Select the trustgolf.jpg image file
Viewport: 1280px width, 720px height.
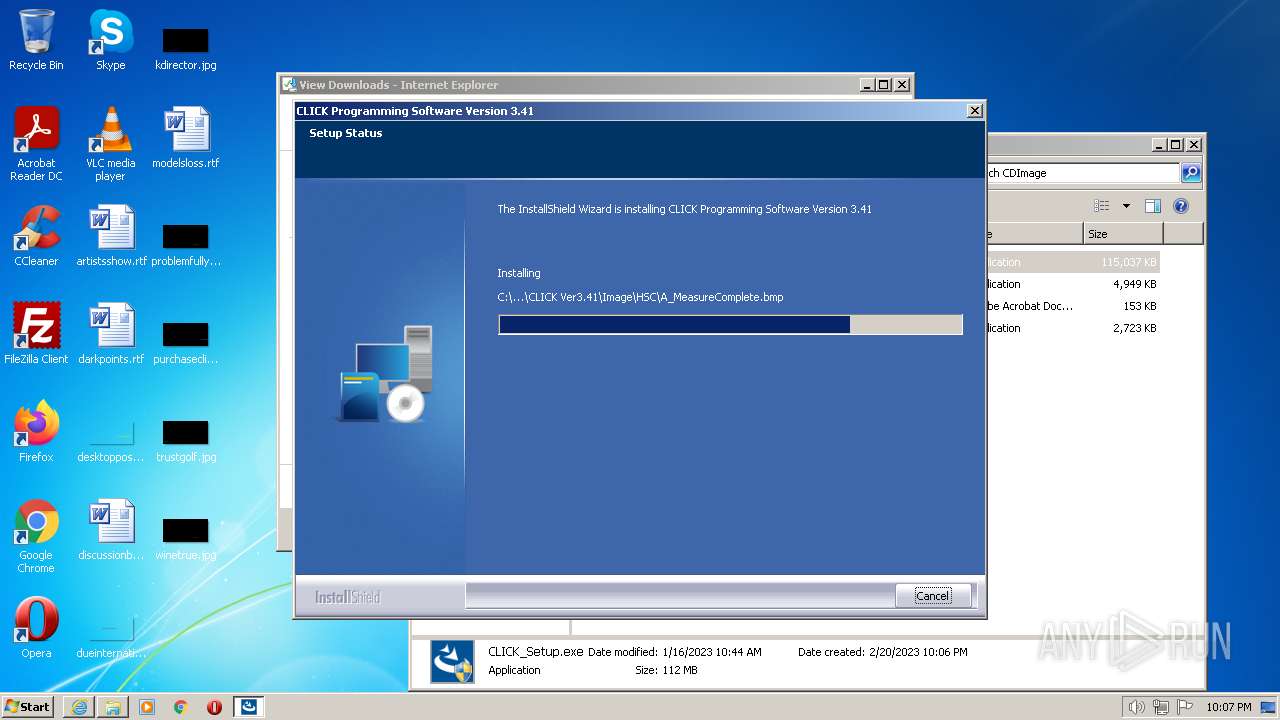click(185, 440)
